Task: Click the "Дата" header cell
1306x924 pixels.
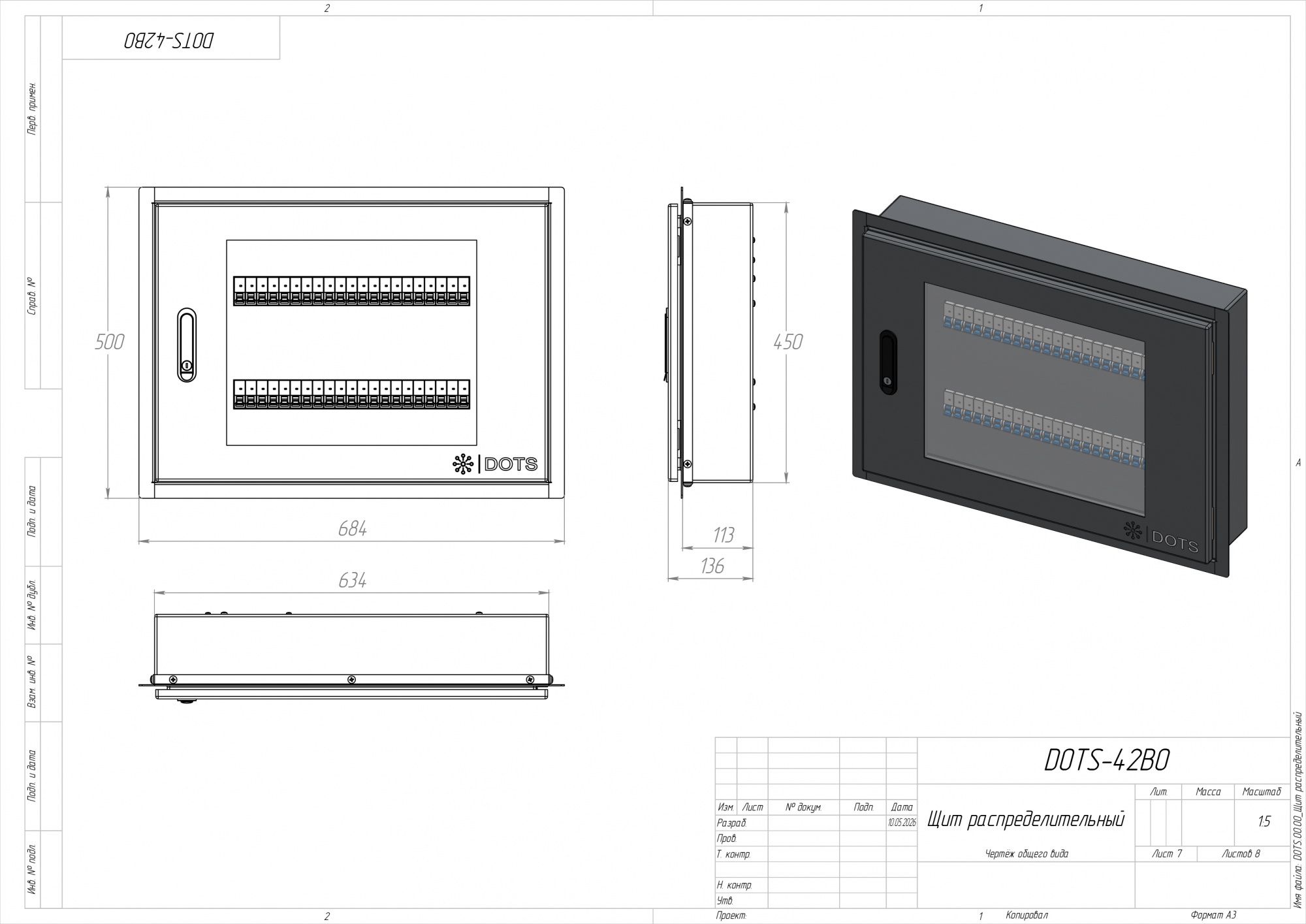Action: tap(902, 808)
